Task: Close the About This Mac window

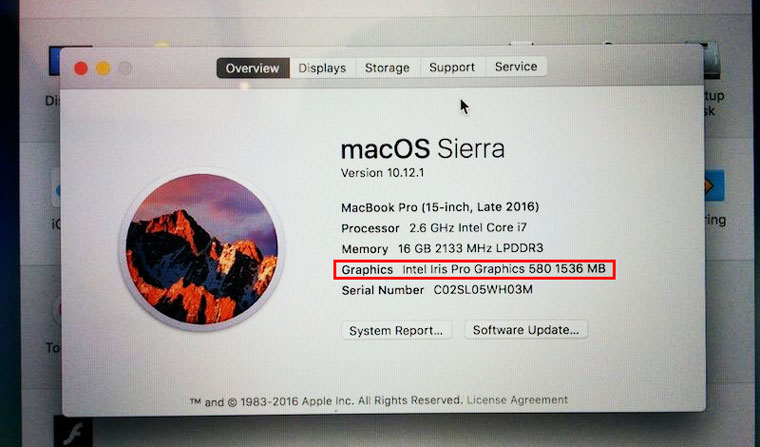Action: 81,68
